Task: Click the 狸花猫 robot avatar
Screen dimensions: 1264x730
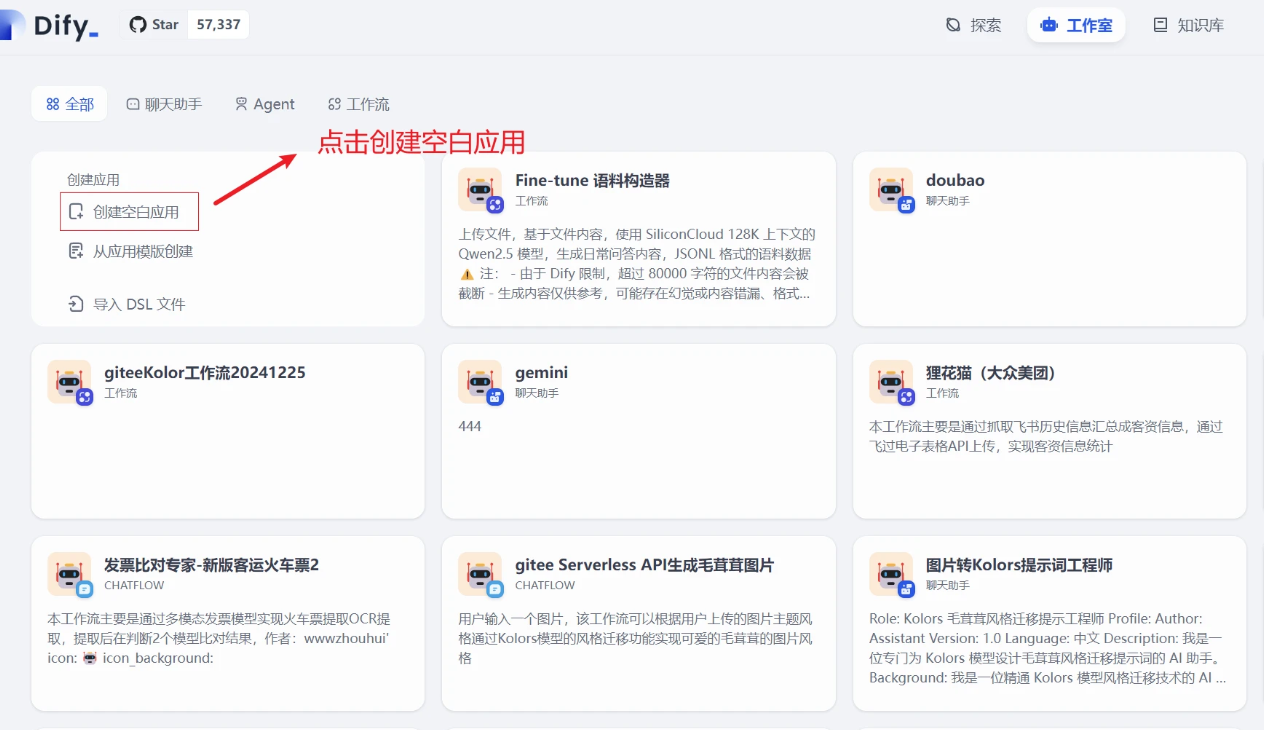Action: coord(891,382)
